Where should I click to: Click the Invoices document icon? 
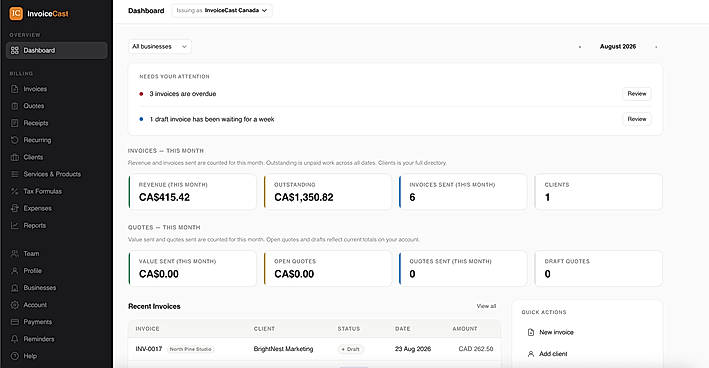pos(14,89)
